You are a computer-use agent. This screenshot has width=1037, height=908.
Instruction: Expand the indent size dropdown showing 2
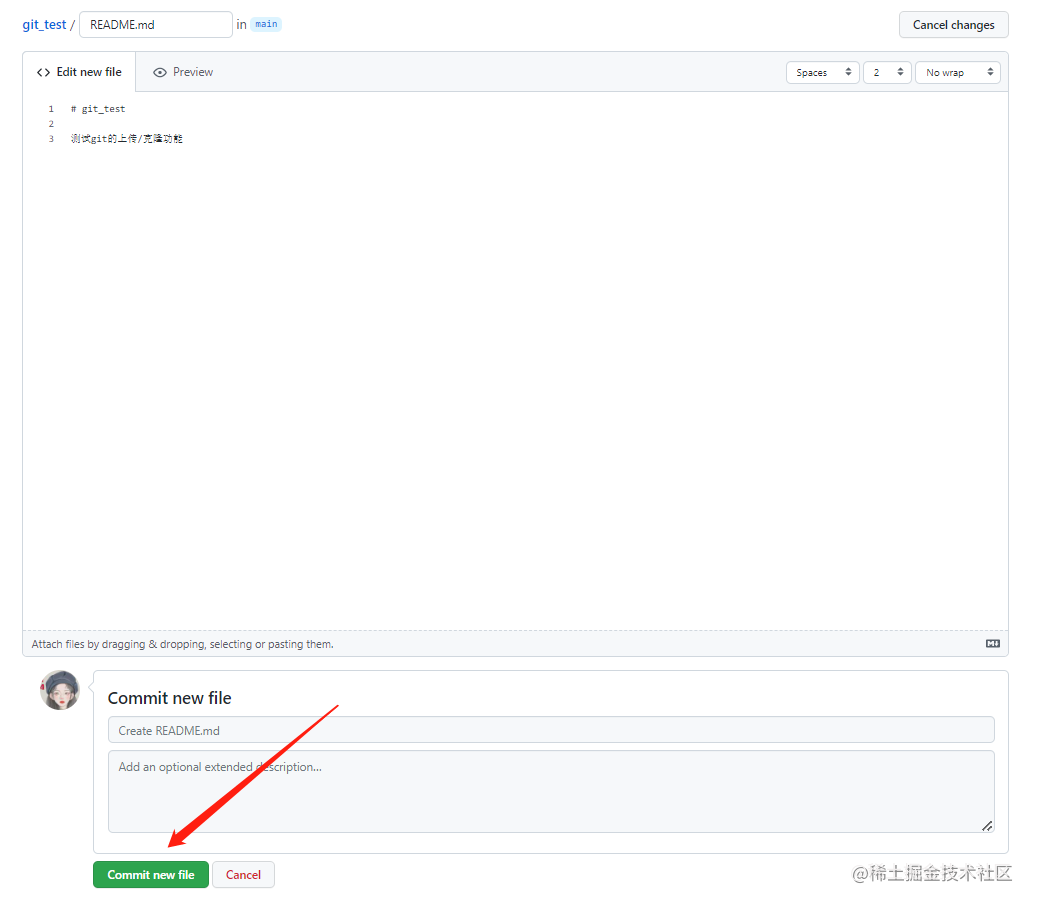coord(887,73)
